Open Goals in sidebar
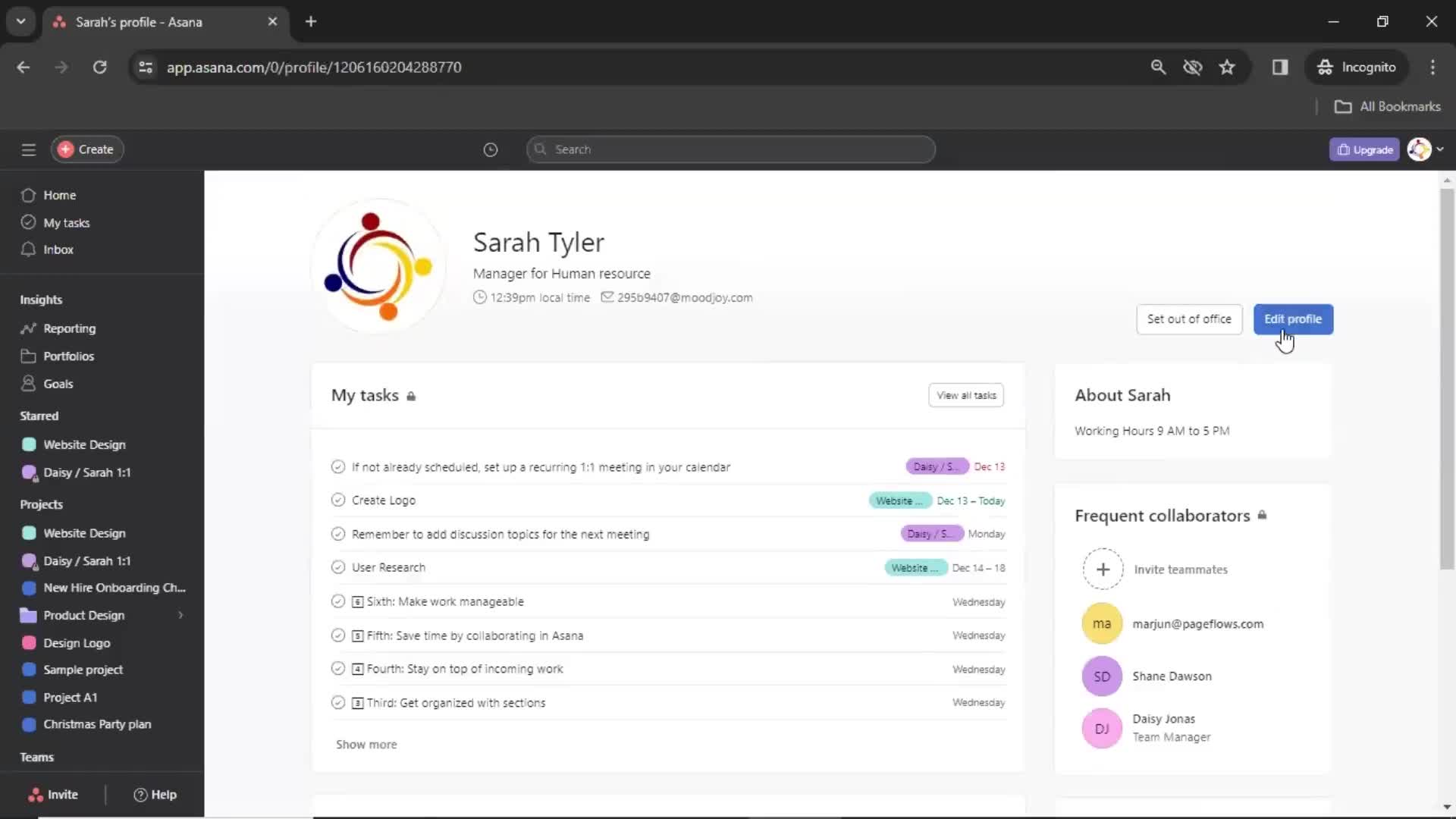1456x819 pixels. [x=57, y=383]
